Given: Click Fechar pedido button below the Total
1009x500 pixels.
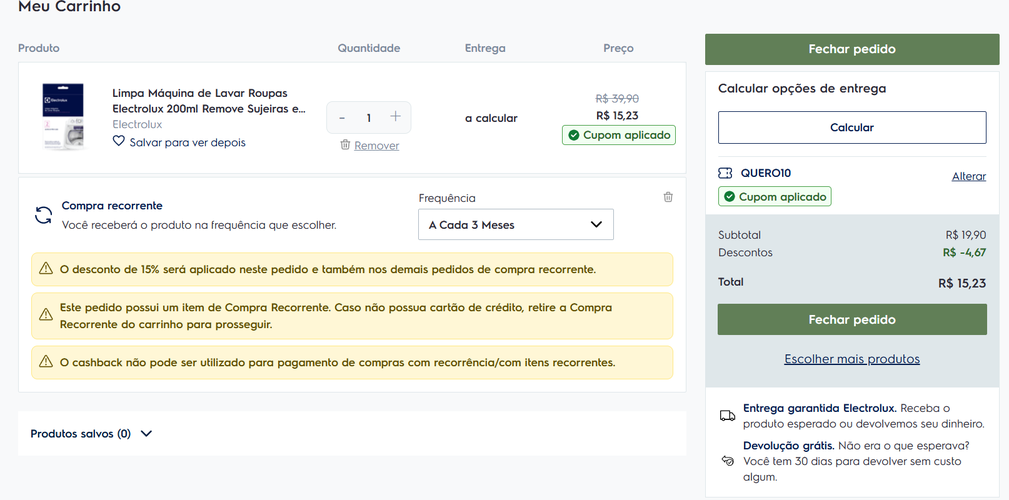Looking at the screenshot, I should pyautogui.click(x=852, y=320).
